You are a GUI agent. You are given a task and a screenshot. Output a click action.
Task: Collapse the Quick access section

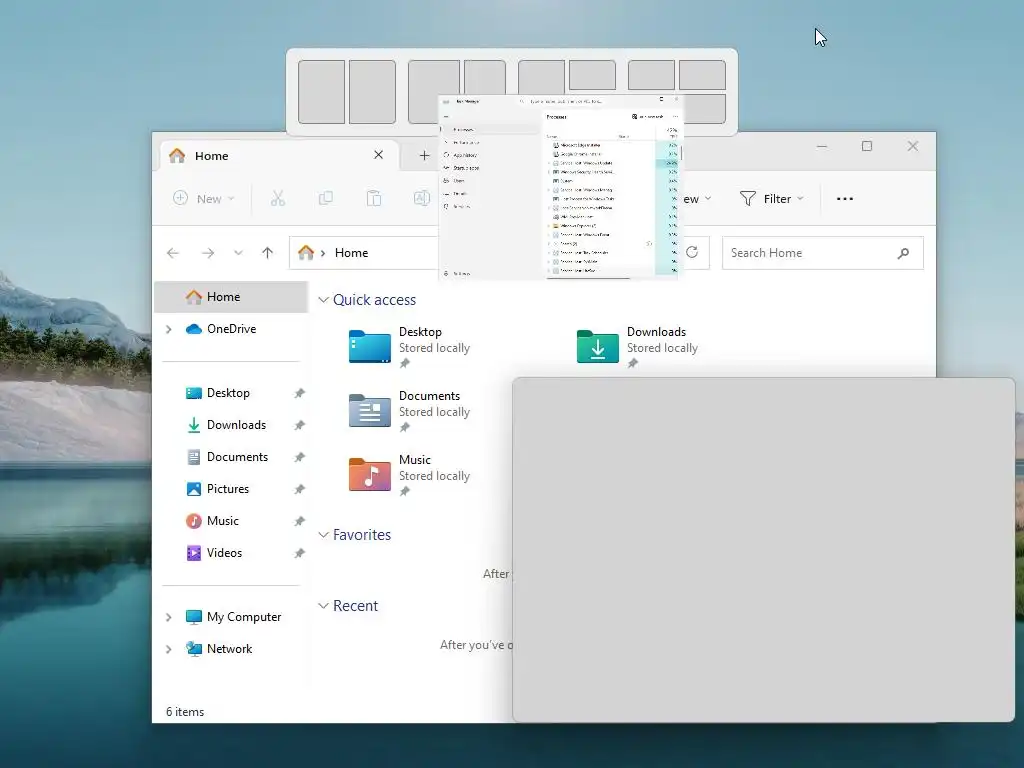[x=323, y=300]
